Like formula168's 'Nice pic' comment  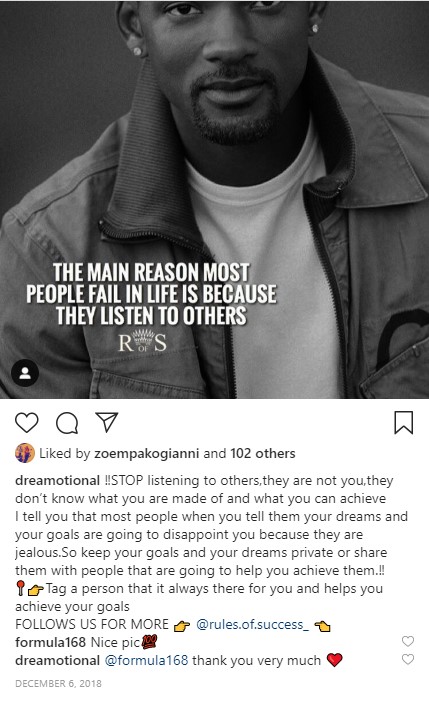pos(408,641)
